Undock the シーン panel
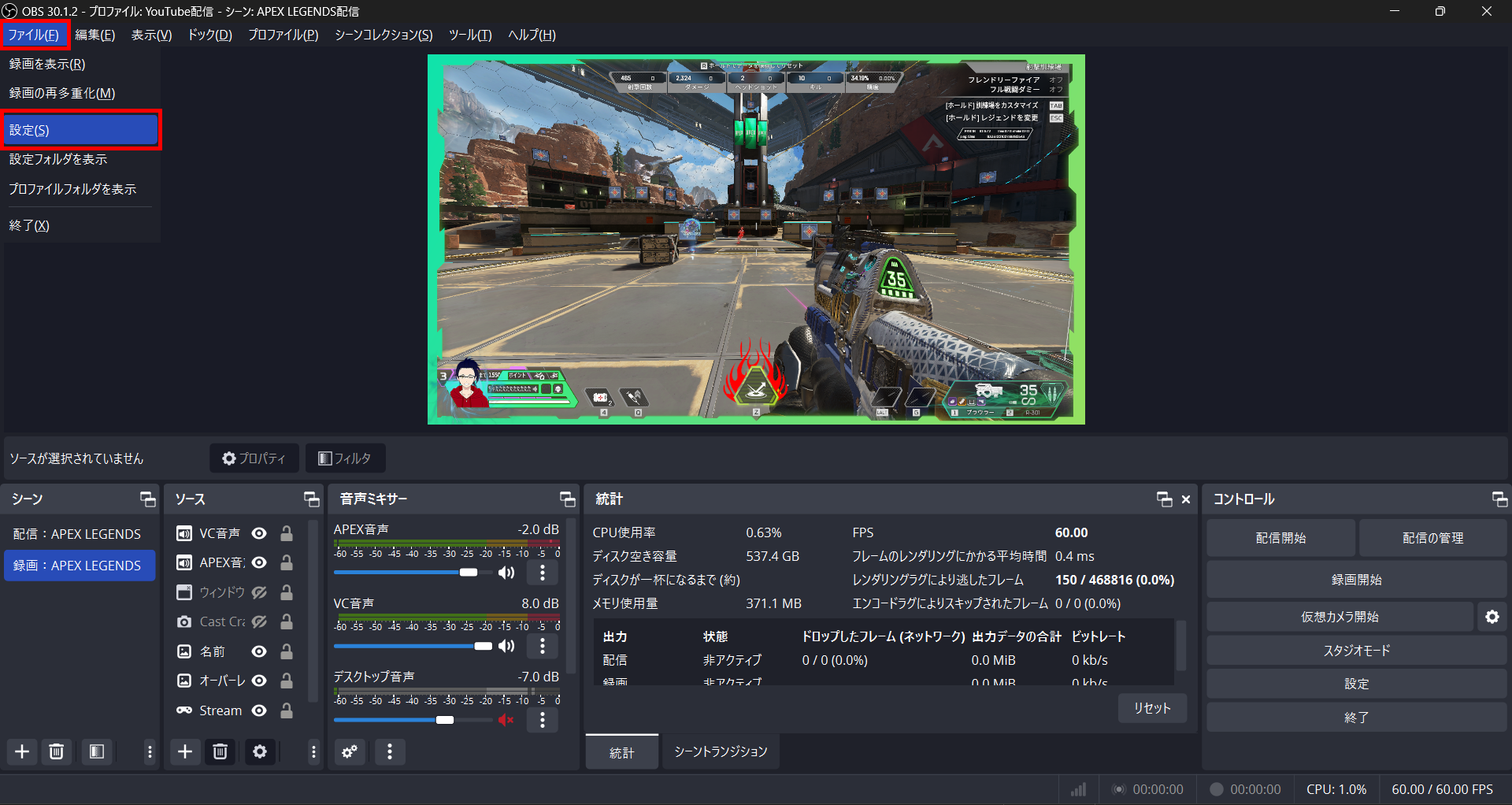This screenshot has width=1512, height=805. [148, 499]
